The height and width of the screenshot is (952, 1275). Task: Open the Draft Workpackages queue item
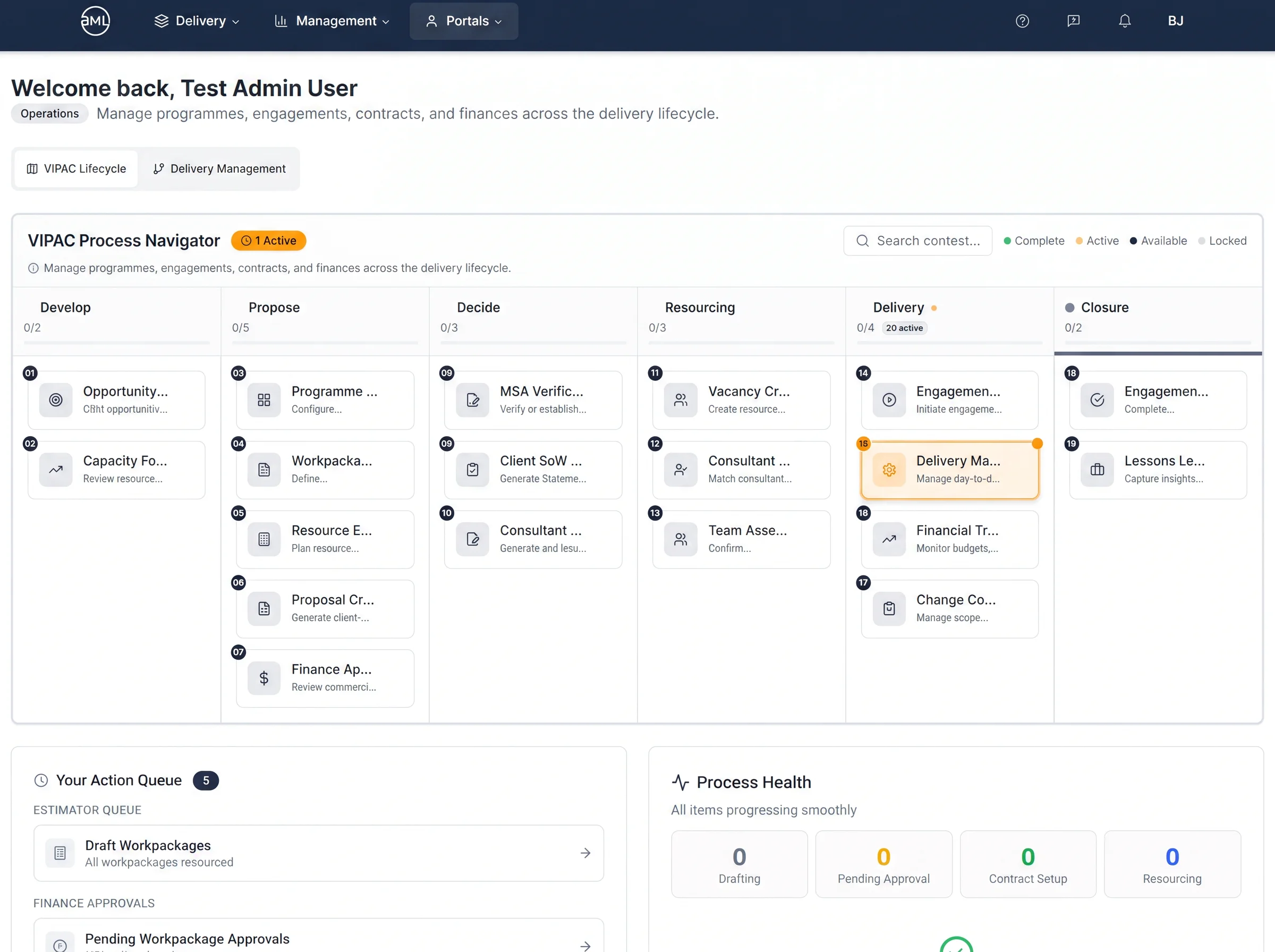(319, 853)
